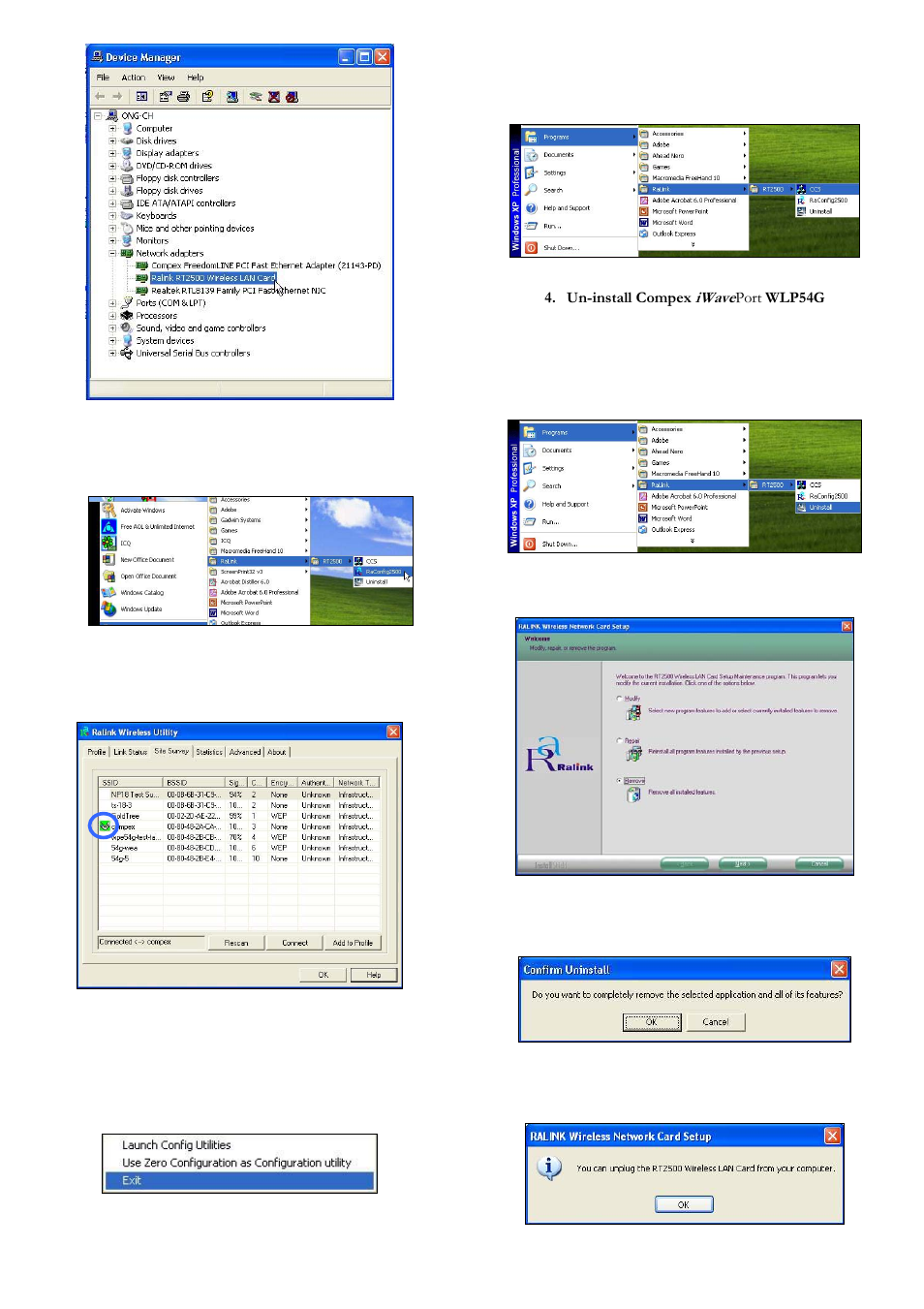Click Cancel in the Confirm Uninstall dialog
This screenshot has height=1309, width=924.
coord(716,1022)
